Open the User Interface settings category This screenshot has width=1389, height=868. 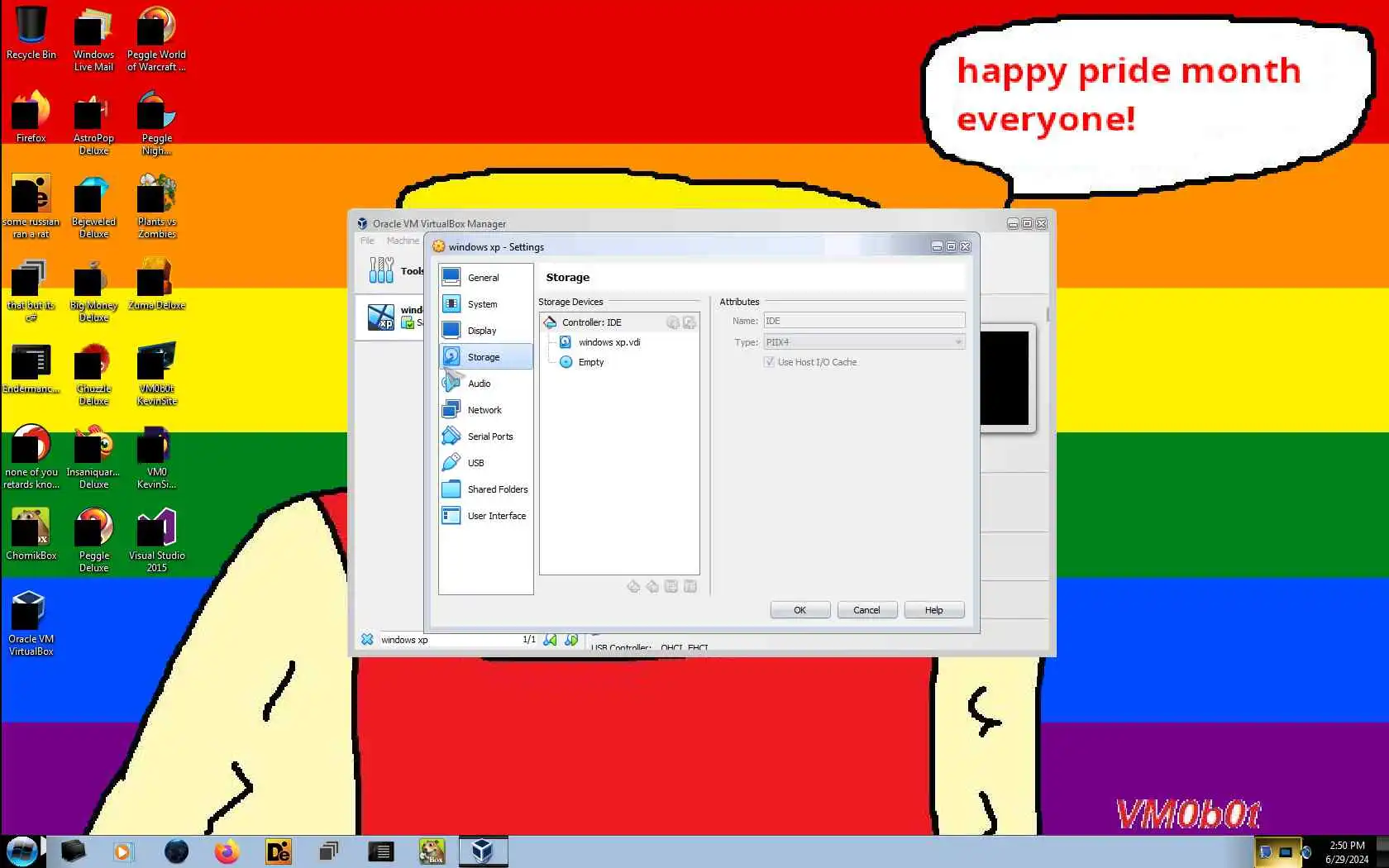click(x=485, y=516)
